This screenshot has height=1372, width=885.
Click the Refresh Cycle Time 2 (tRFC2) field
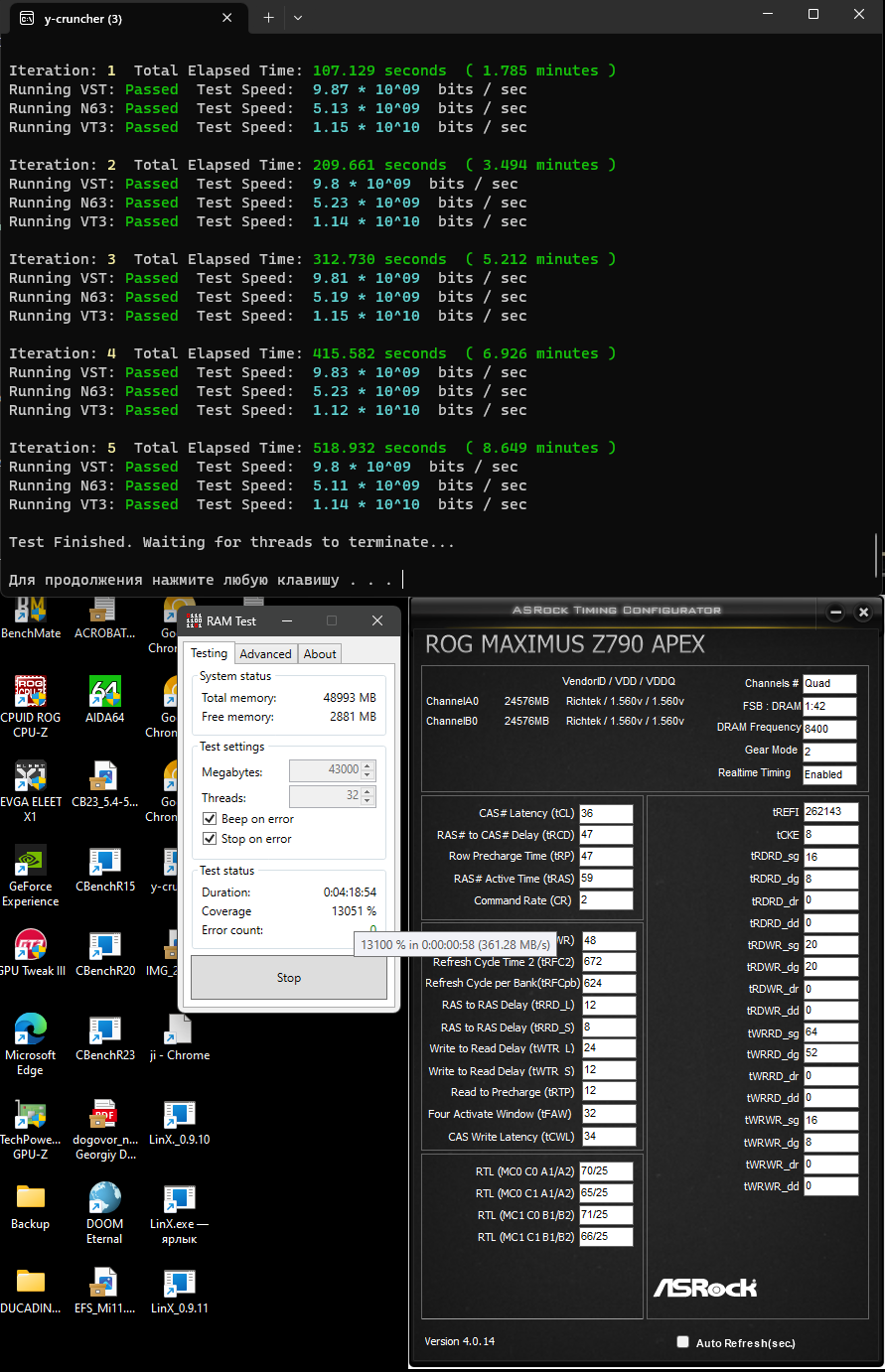point(608,962)
